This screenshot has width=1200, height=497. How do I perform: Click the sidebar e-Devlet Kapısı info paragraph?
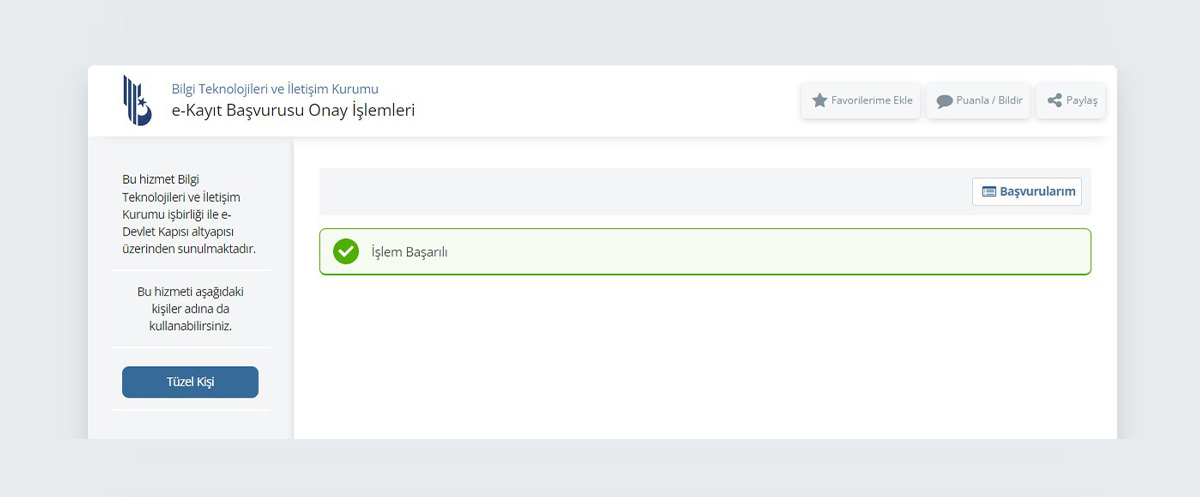[x=189, y=214]
